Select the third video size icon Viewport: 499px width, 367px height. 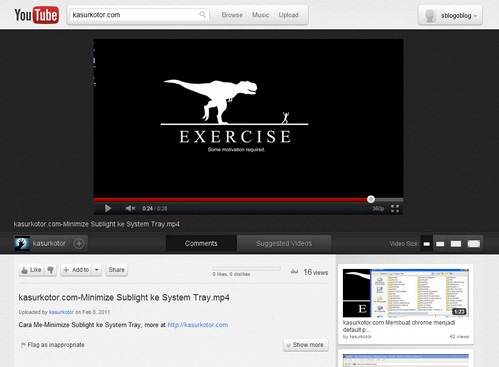456,244
